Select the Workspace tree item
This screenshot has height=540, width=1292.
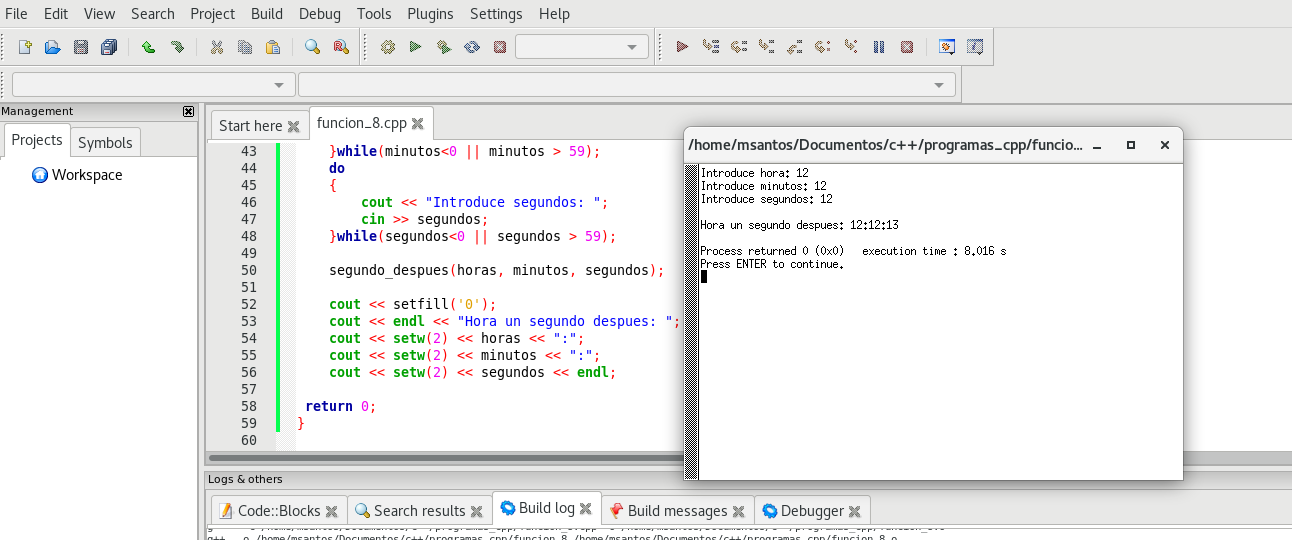(86, 175)
